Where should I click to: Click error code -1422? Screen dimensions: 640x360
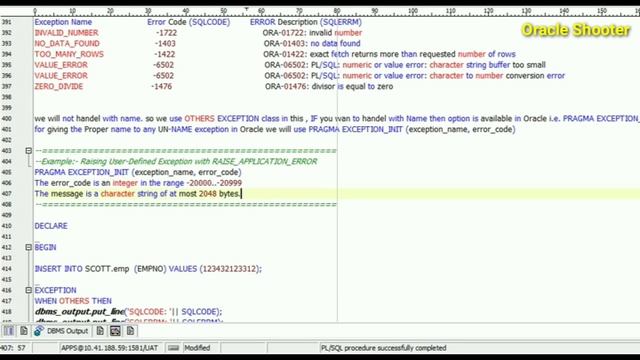pos(164,54)
